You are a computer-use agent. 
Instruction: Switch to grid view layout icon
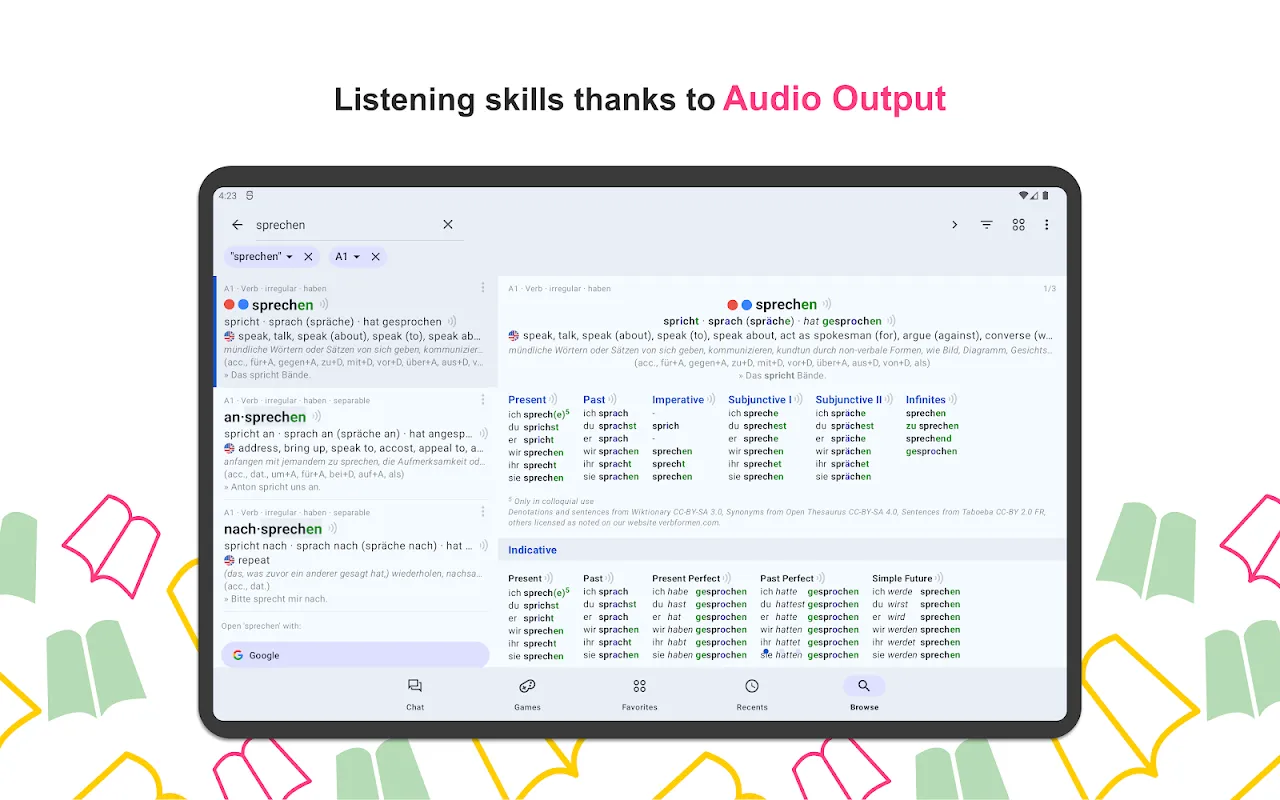pos(1018,225)
